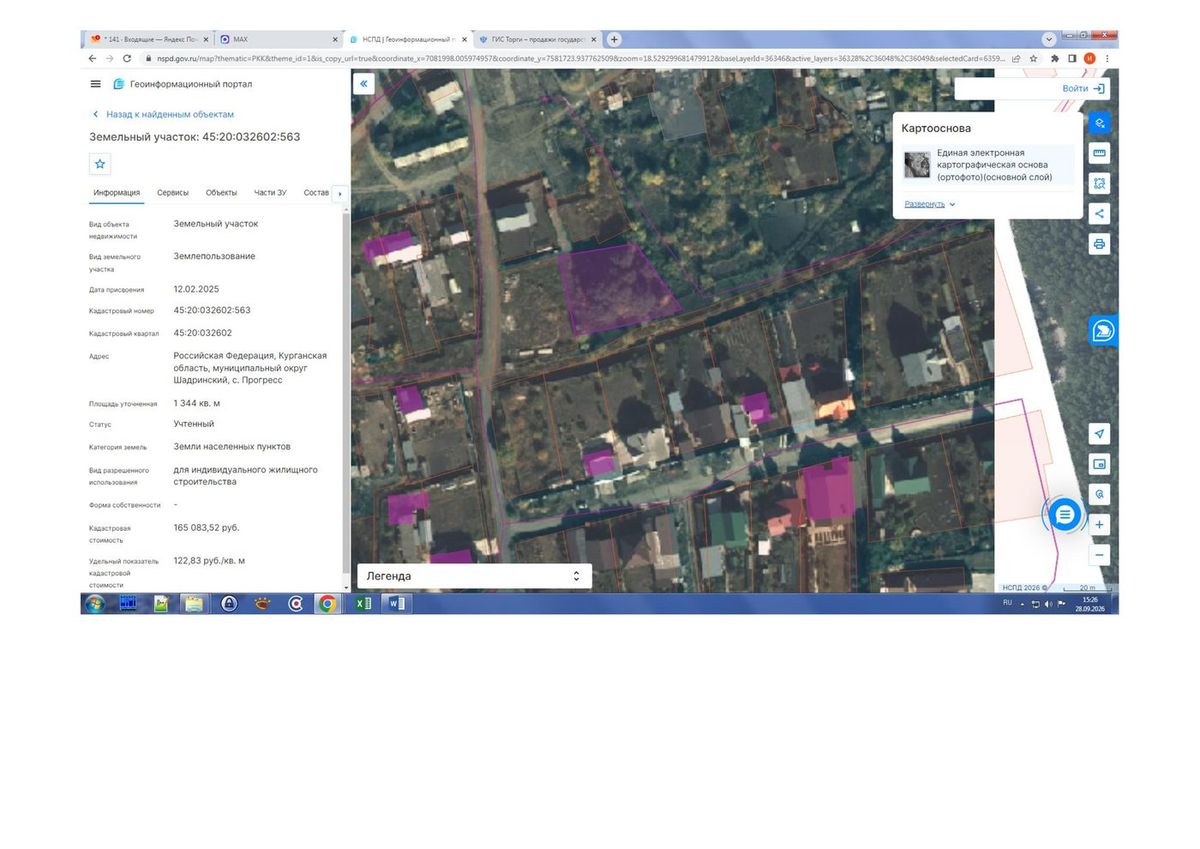Click the cadastral value 165 083,52 руб.
Viewport: 1200px width, 849px height.
coord(207,527)
